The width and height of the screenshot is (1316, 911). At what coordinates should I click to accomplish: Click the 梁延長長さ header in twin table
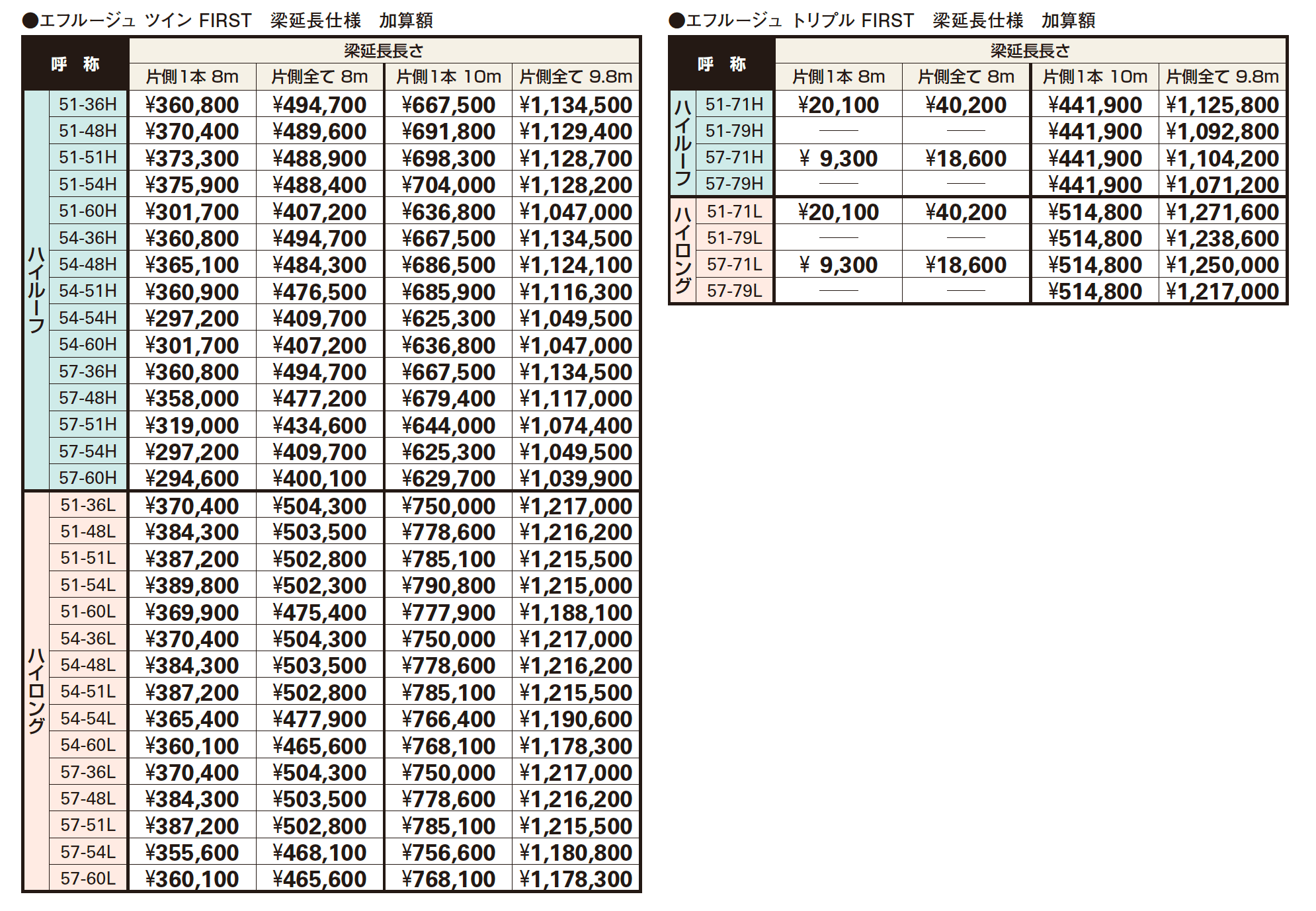384,51
